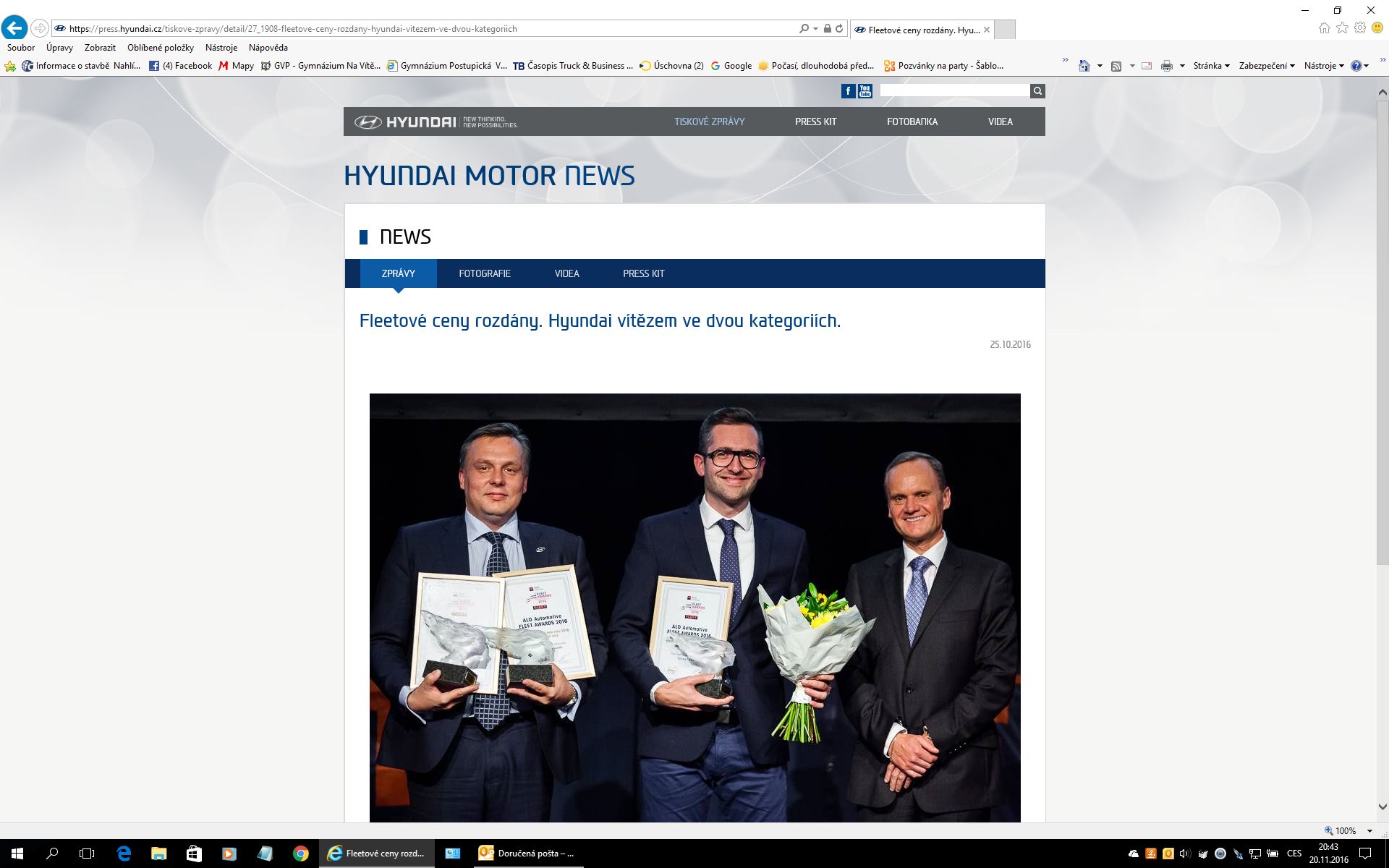Open the Úschovna (2) bookmark

(x=671, y=66)
